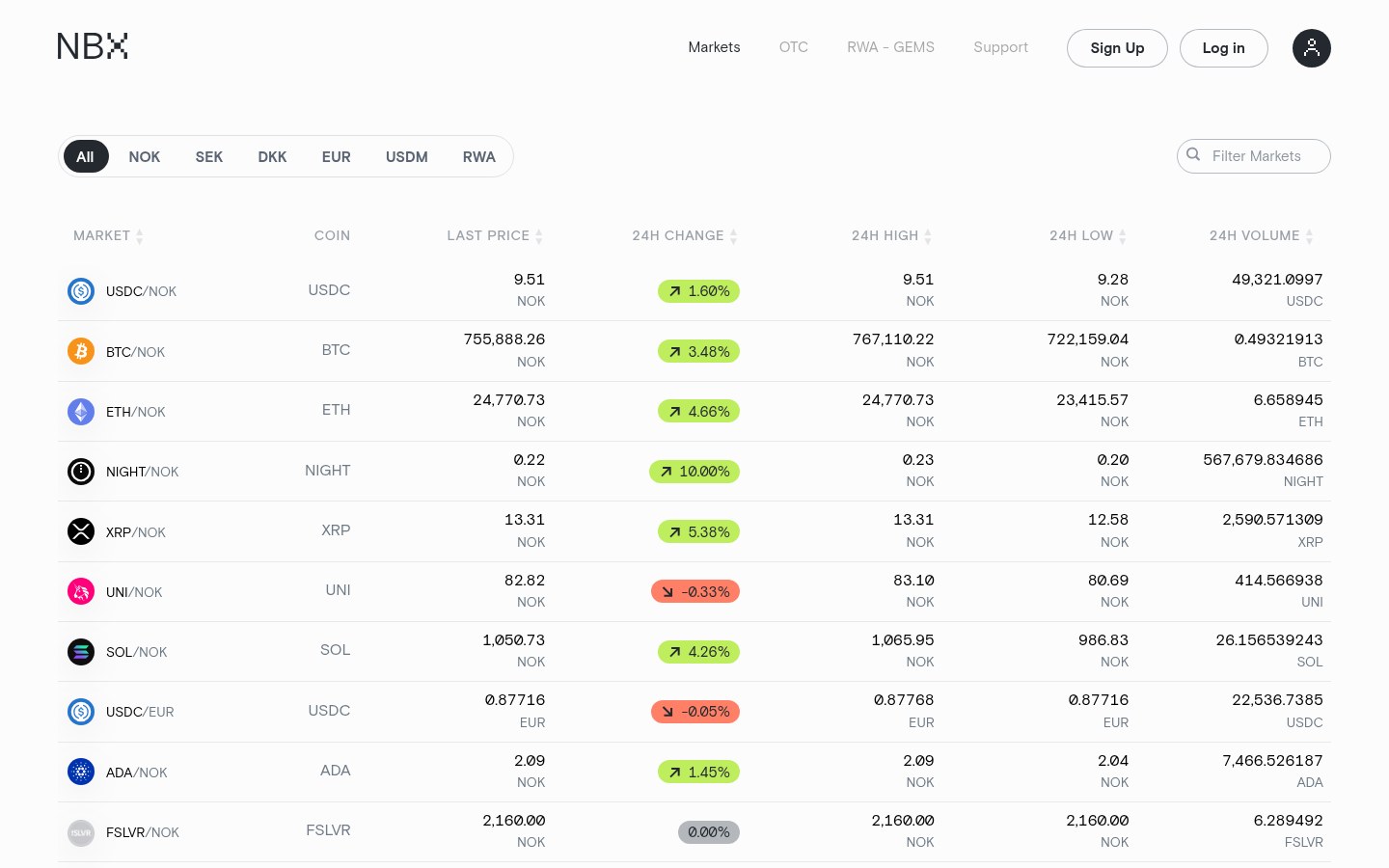Click the Ethereum icon in ETH/NOK row
This screenshot has width=1389, height=868.
coord(81,411)
